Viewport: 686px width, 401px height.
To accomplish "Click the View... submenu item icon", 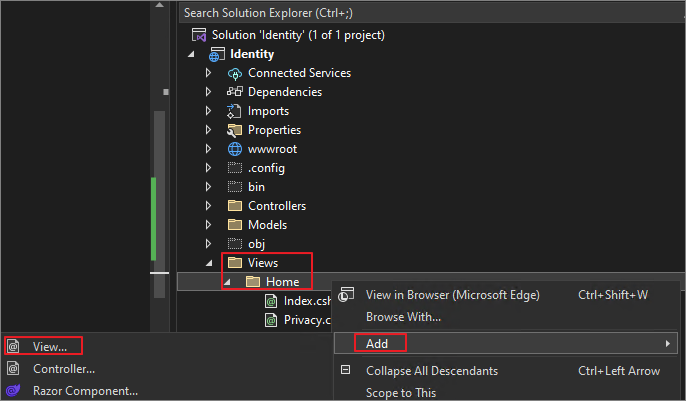I will click(x=13, y=346).
